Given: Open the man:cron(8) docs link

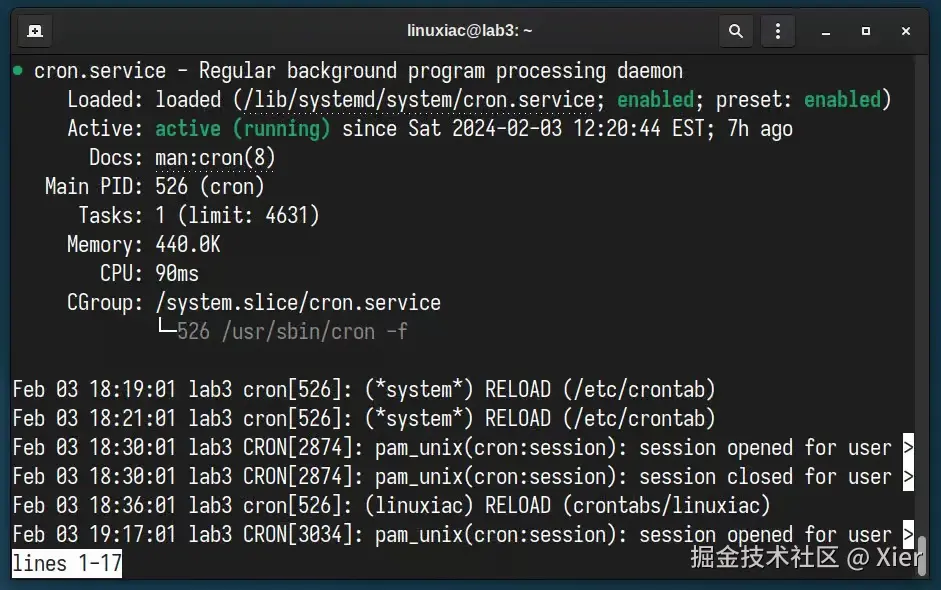Looking at the screenshot, I should tap(215, 158).
